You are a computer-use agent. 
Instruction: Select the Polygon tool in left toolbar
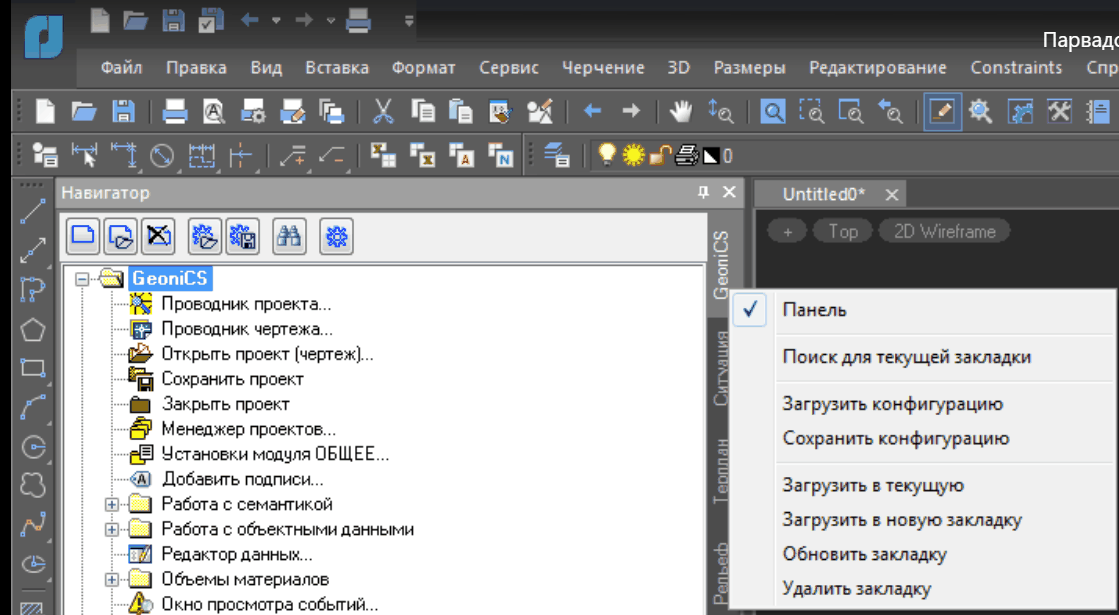click(33, 329)
